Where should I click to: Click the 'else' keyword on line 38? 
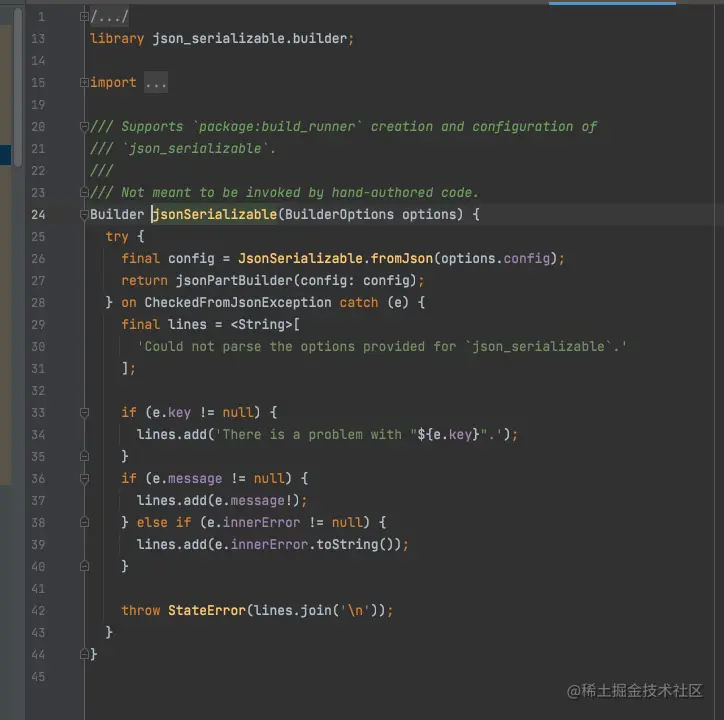[x=152, y=522]
